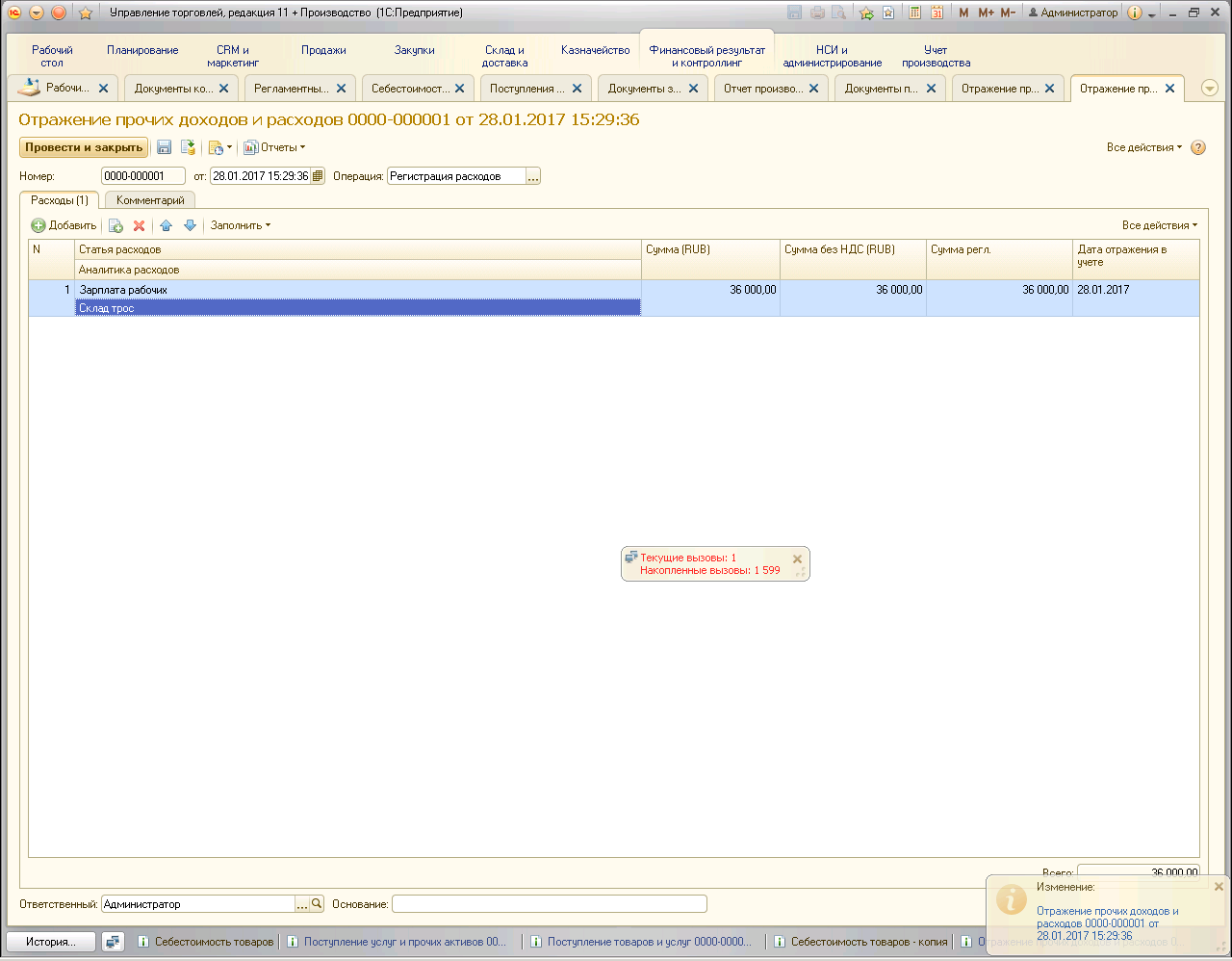
Task: Click into the Основание input field
Action: [x=549, y=904]
